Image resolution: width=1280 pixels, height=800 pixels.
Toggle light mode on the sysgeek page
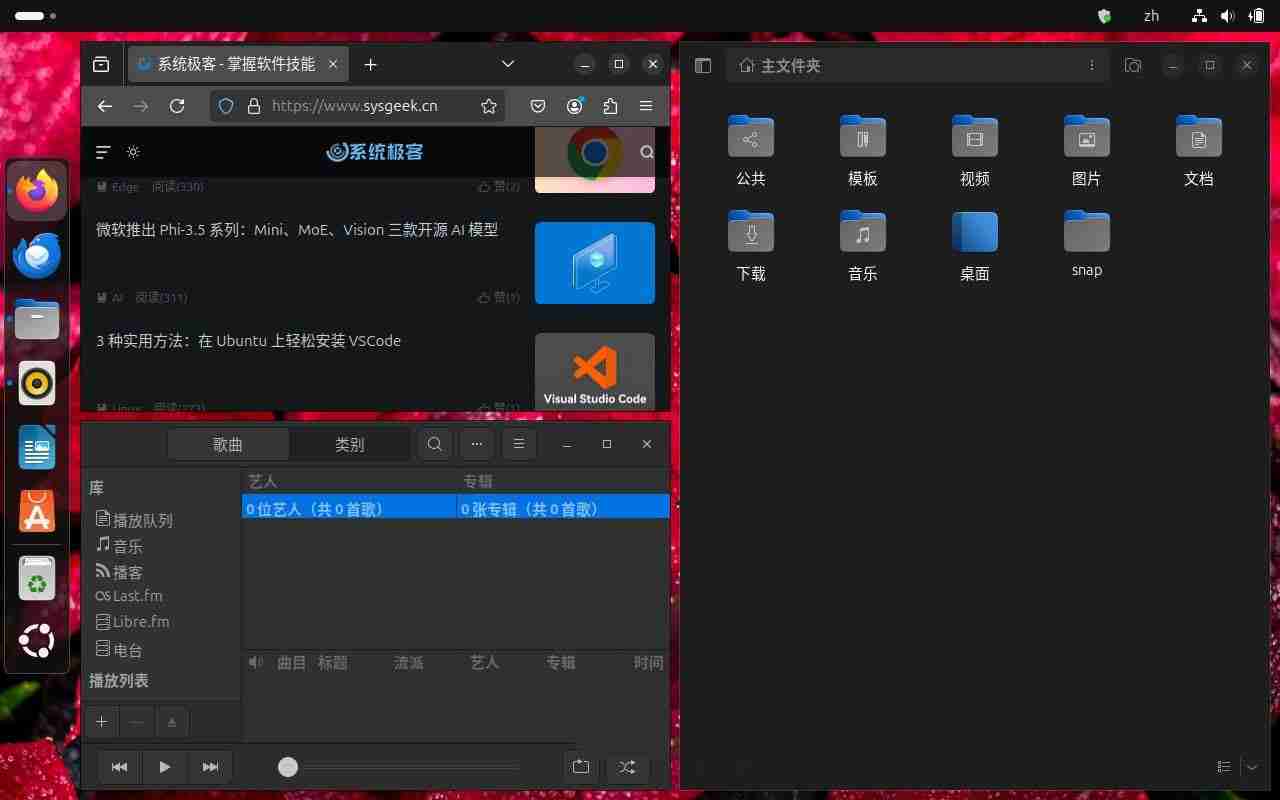134,152
